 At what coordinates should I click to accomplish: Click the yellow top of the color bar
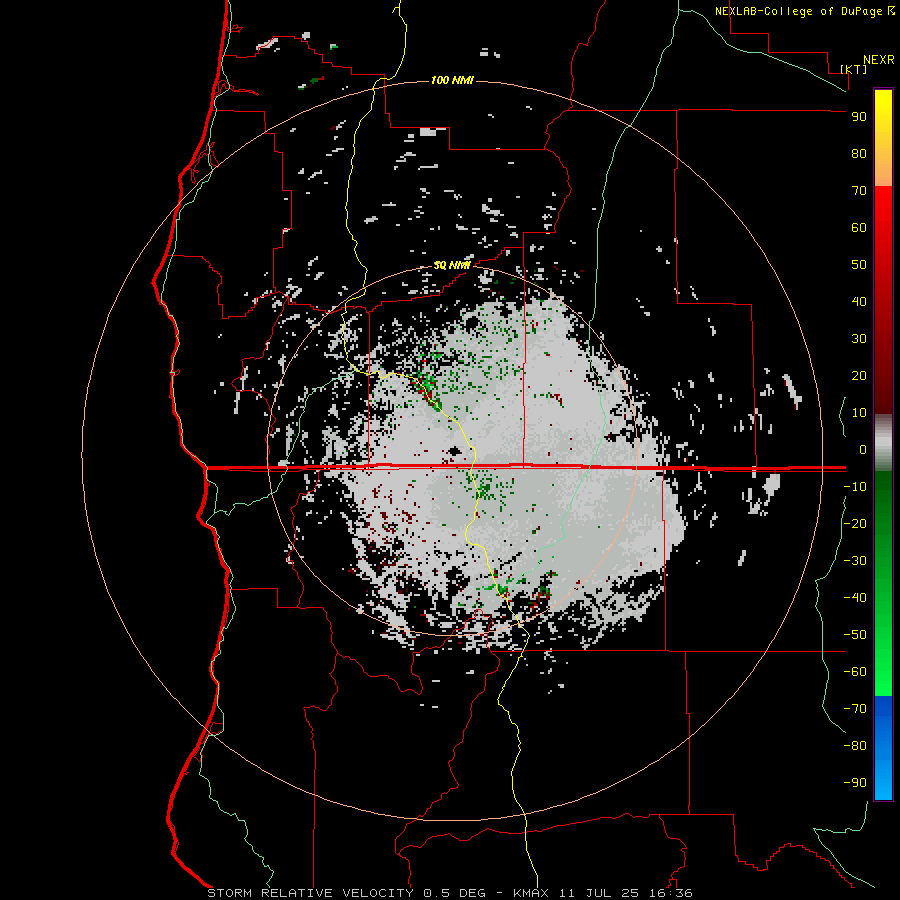tap(883, 138)
